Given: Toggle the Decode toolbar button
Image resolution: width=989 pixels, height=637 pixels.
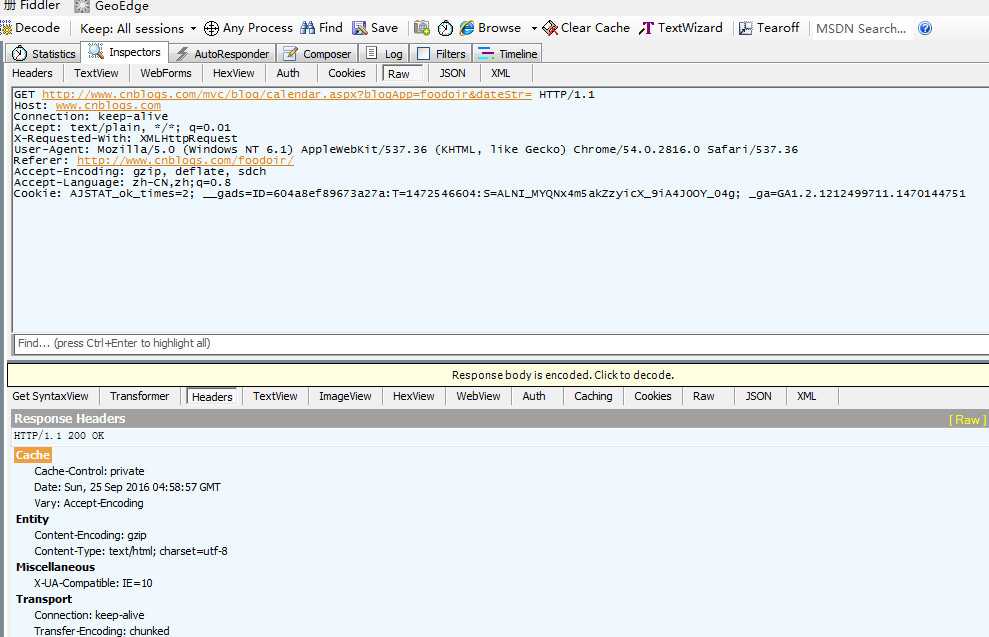Looking at the screenshot, I should point(30,28).
